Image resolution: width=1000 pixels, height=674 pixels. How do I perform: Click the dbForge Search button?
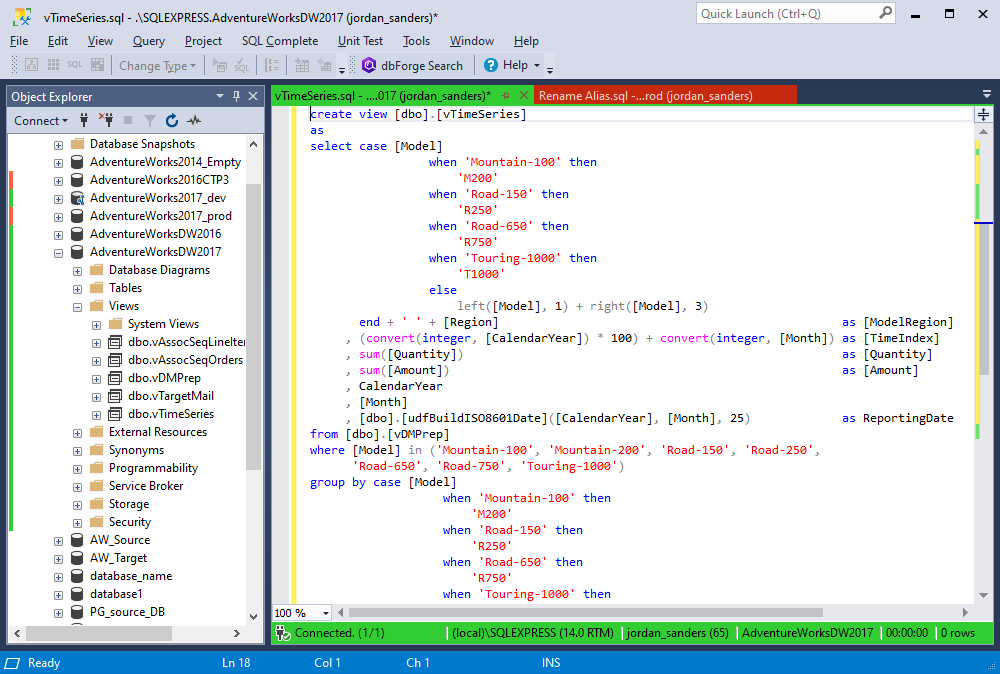[x=413, y=65]
